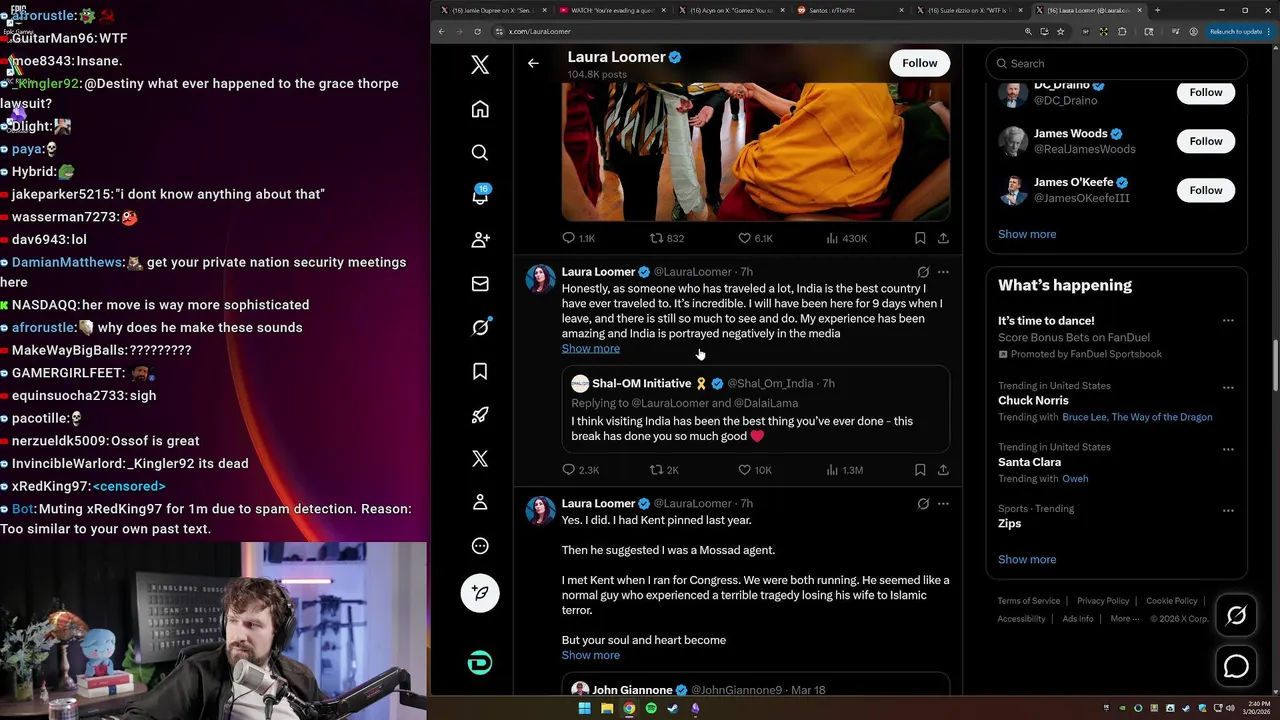Viewport: 1280px width, 720px height.
Task: Open Messages envelope icon
Action: pyautogui.click(x=480, y=284)
